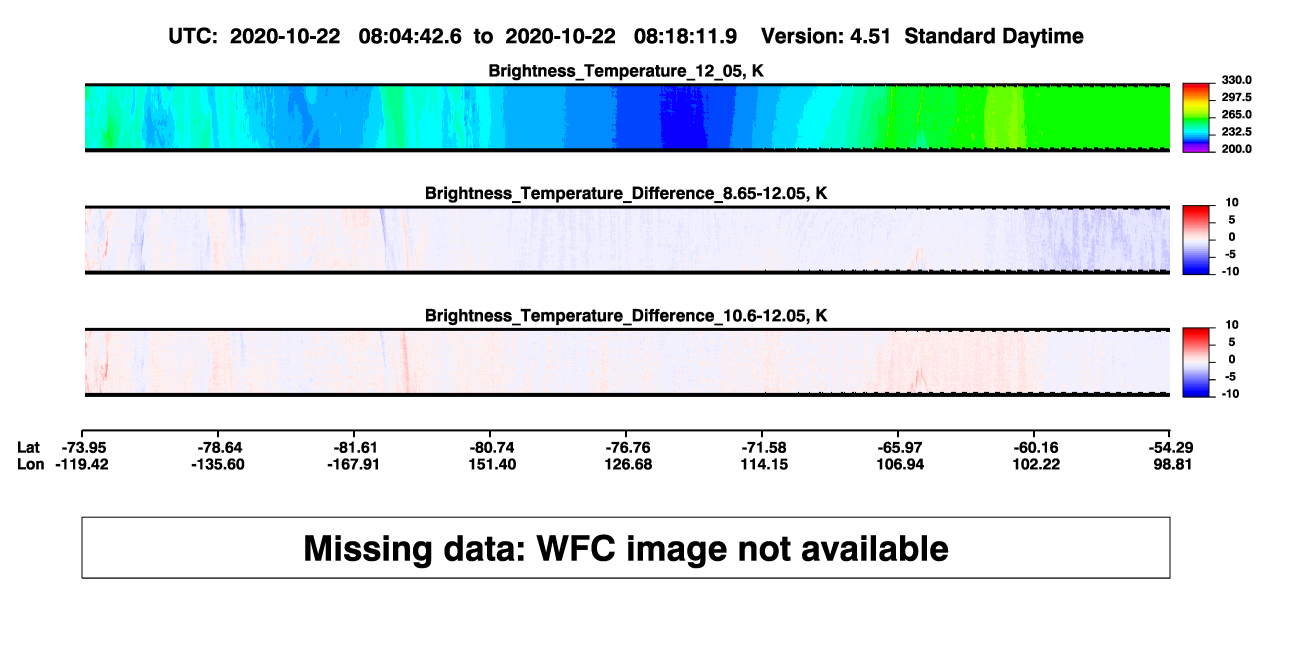
Task: Click longitude value 106.94
Action: coord(898,464)
